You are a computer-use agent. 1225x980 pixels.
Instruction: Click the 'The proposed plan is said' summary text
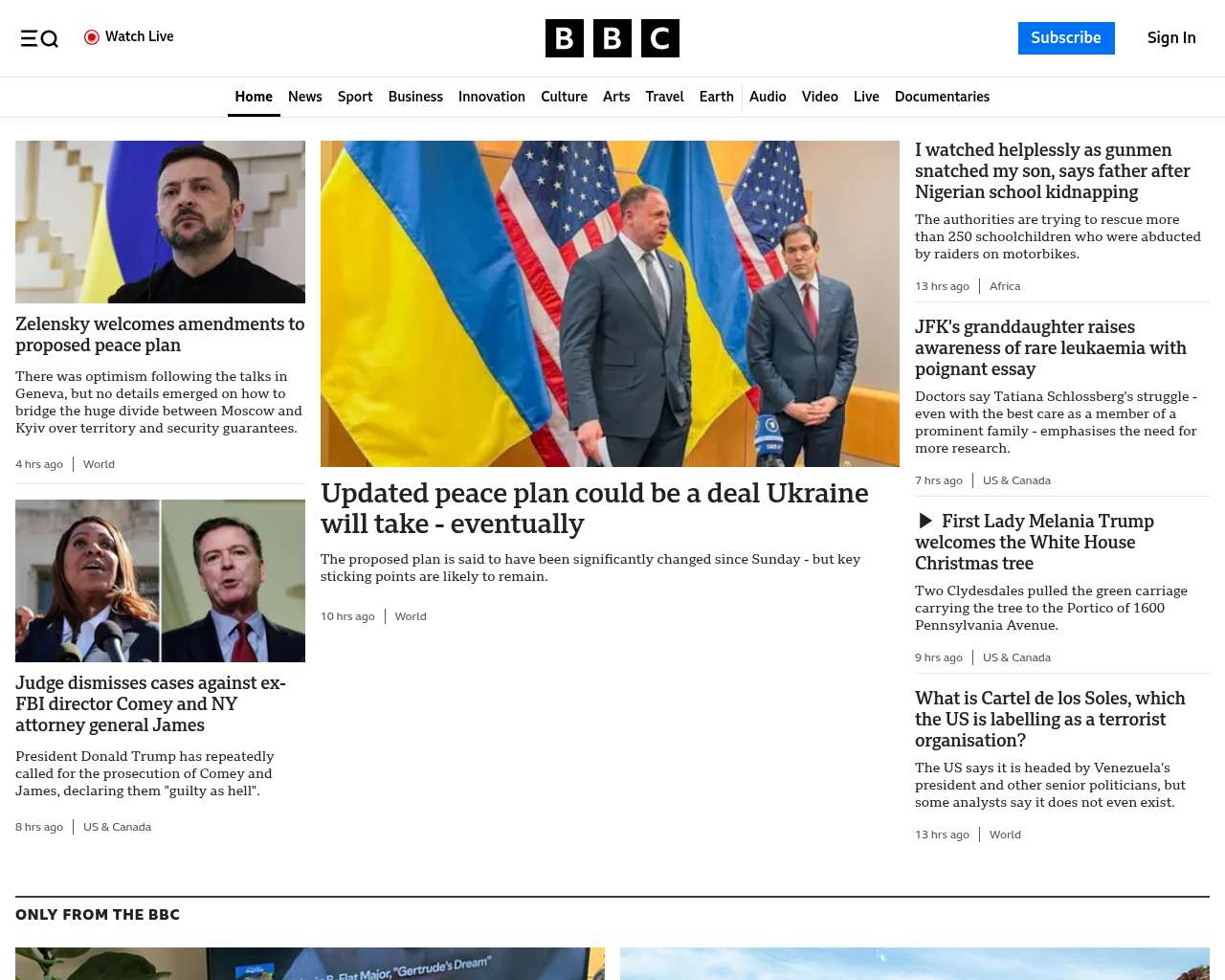point(590,568)
